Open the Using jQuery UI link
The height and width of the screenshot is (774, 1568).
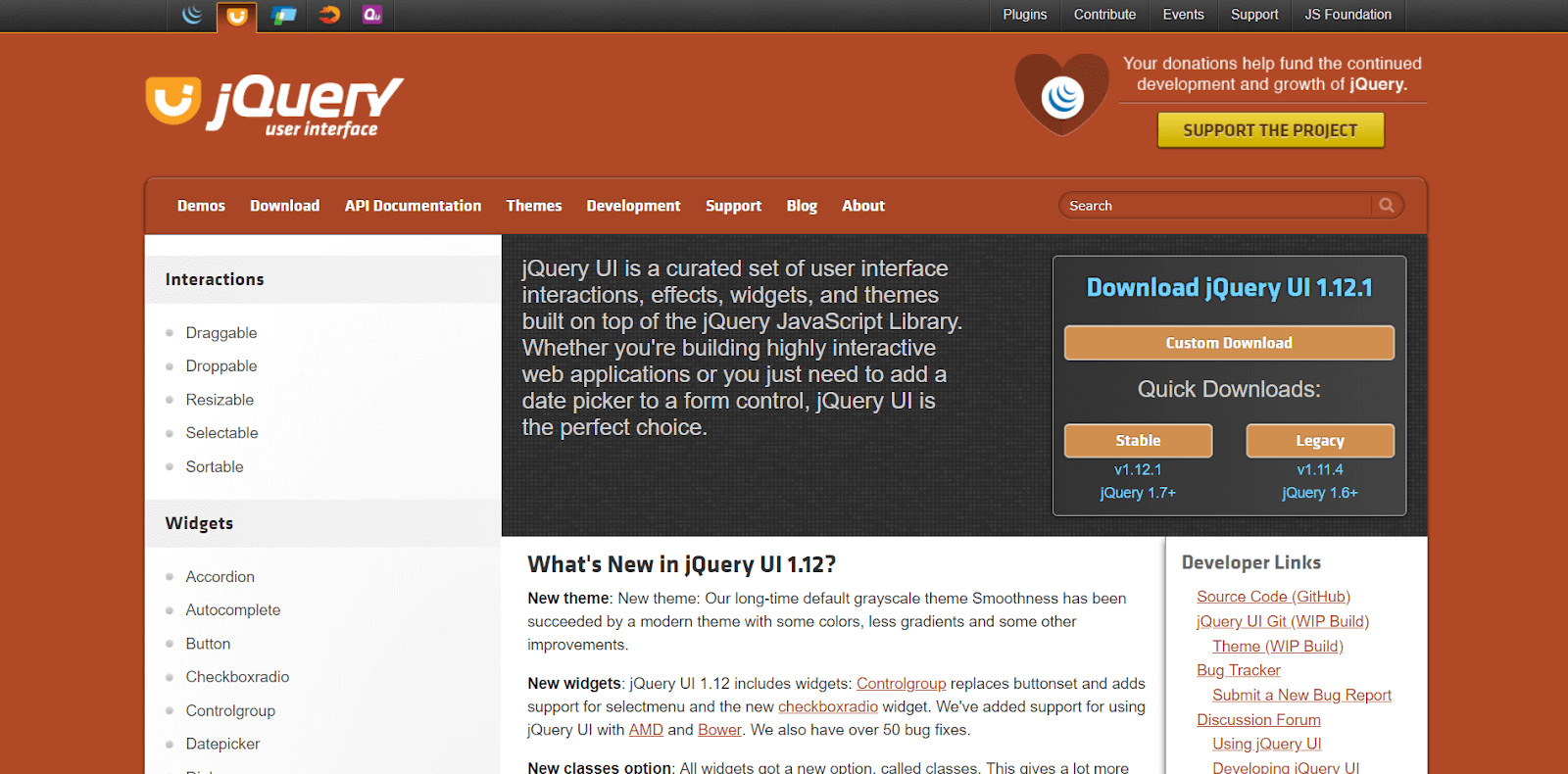click(x=1266, y=745)
